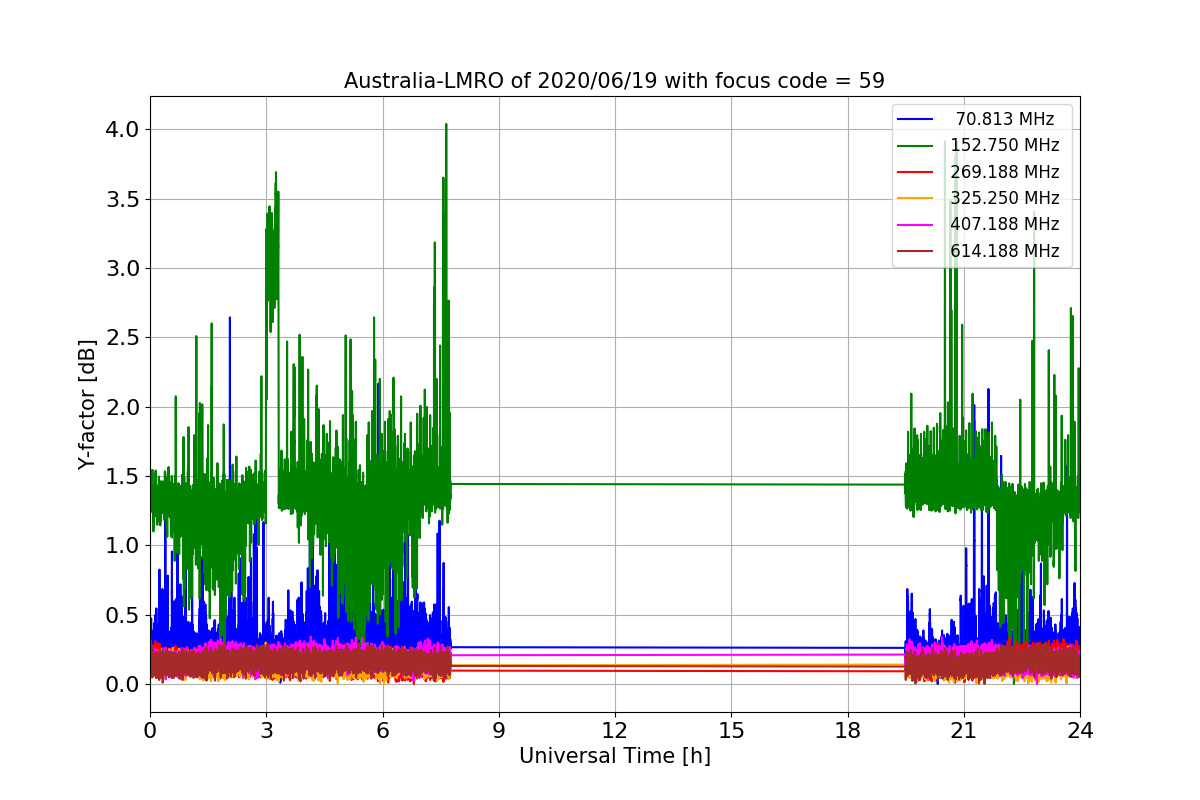
Task: Click the x-axis tick label 18
Action: [847, 730]
